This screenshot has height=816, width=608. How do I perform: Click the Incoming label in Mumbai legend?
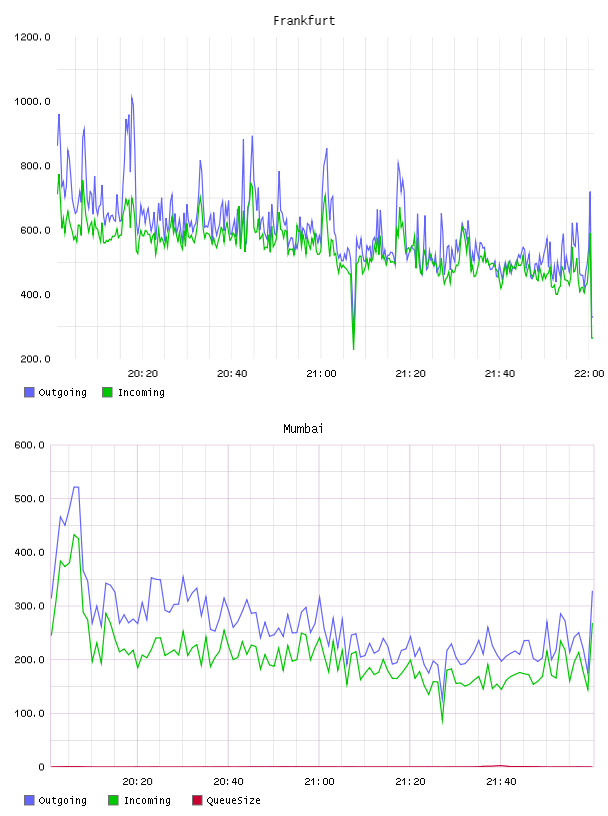click(x=147, y=800)
